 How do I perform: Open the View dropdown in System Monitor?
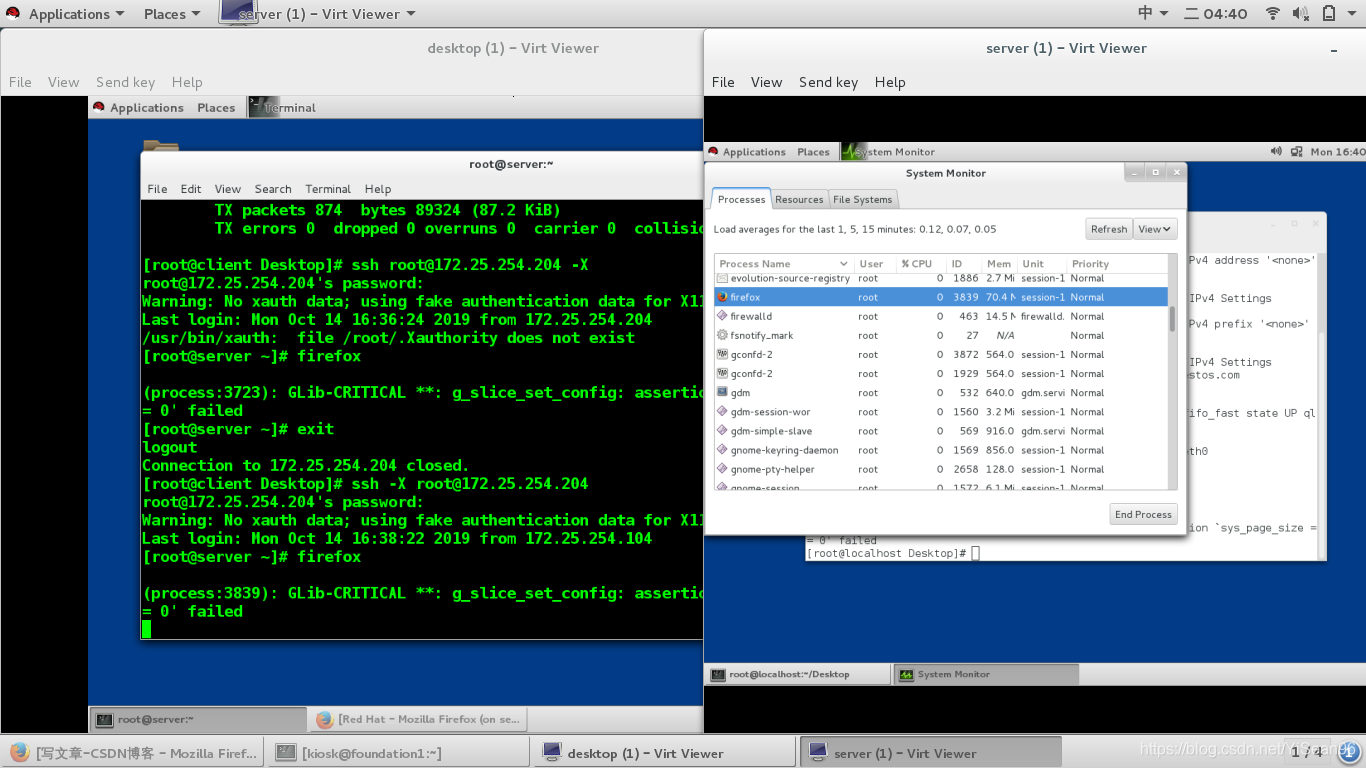pyautogui.click(x=1155, y=229)
